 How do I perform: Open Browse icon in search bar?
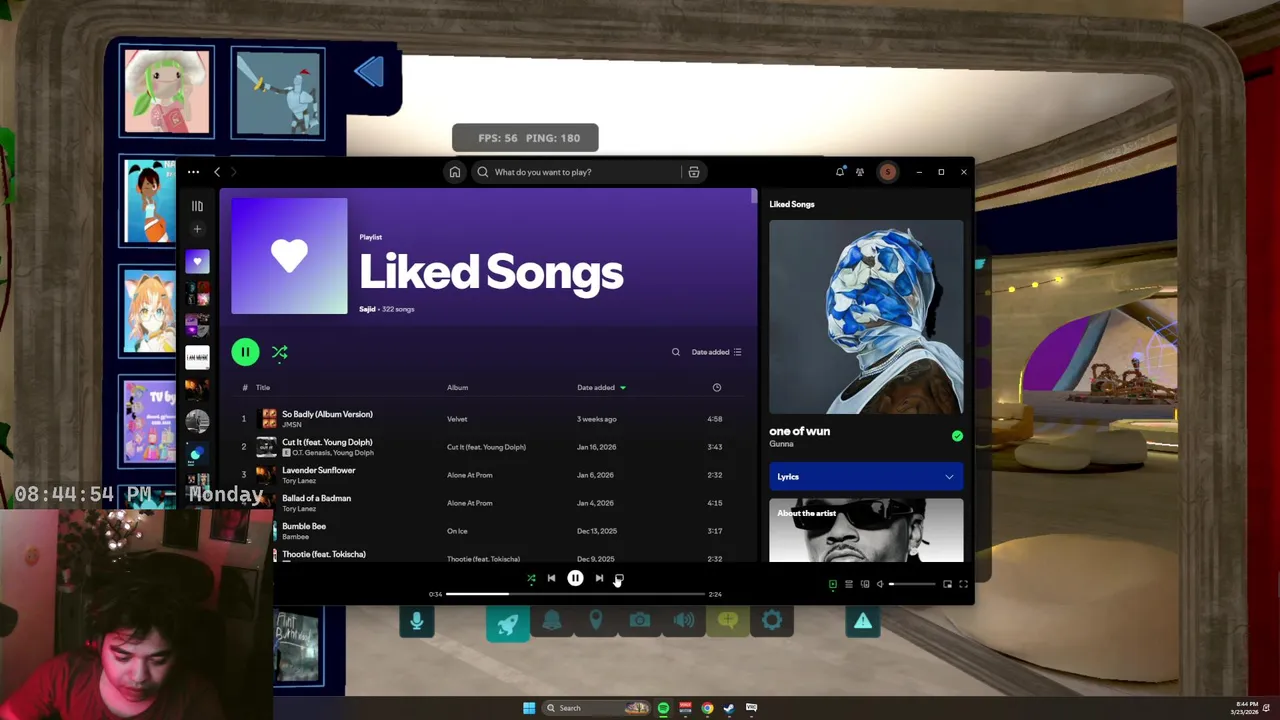(x=693, y=172)
